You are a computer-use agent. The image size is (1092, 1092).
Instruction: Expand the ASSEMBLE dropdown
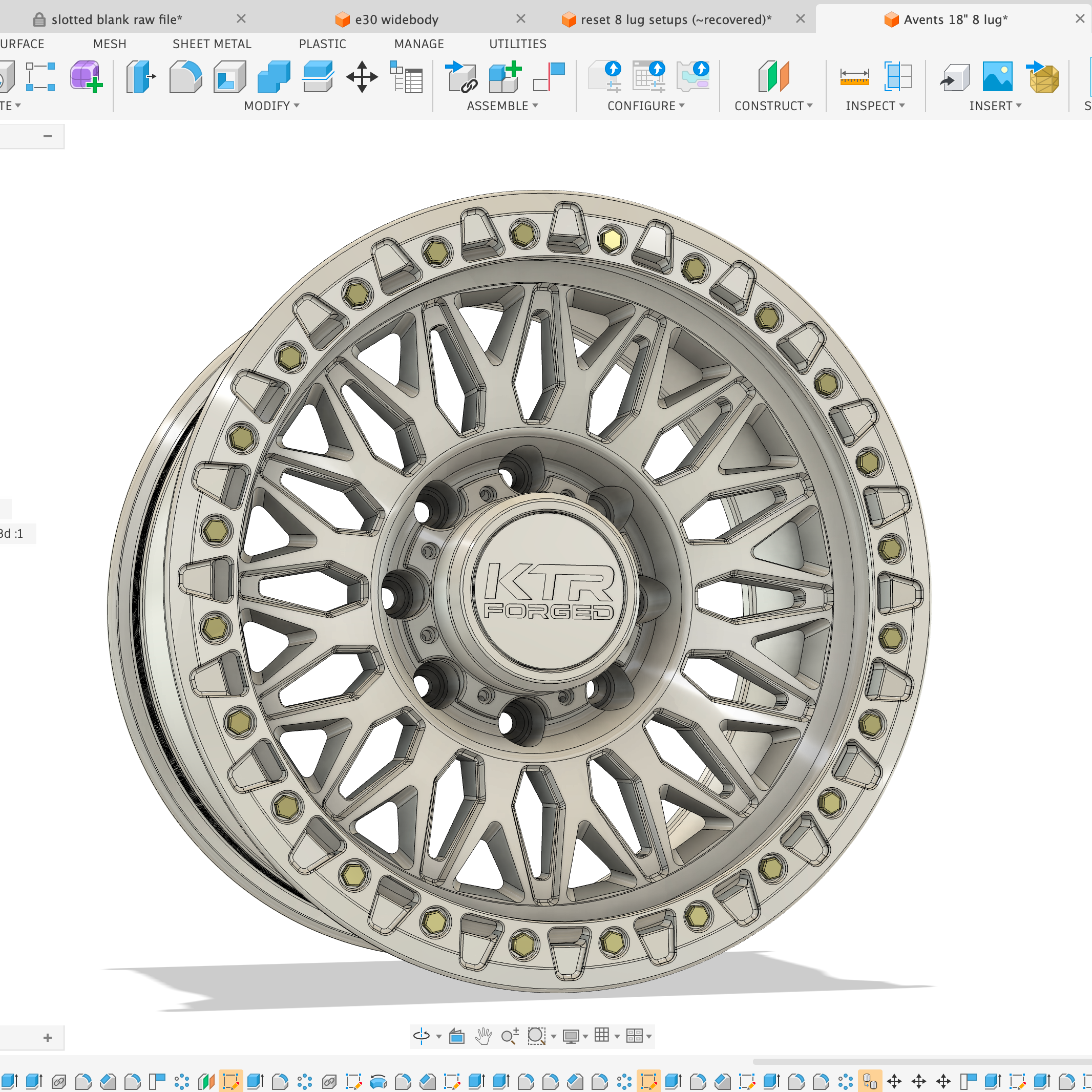click(502, 106)
